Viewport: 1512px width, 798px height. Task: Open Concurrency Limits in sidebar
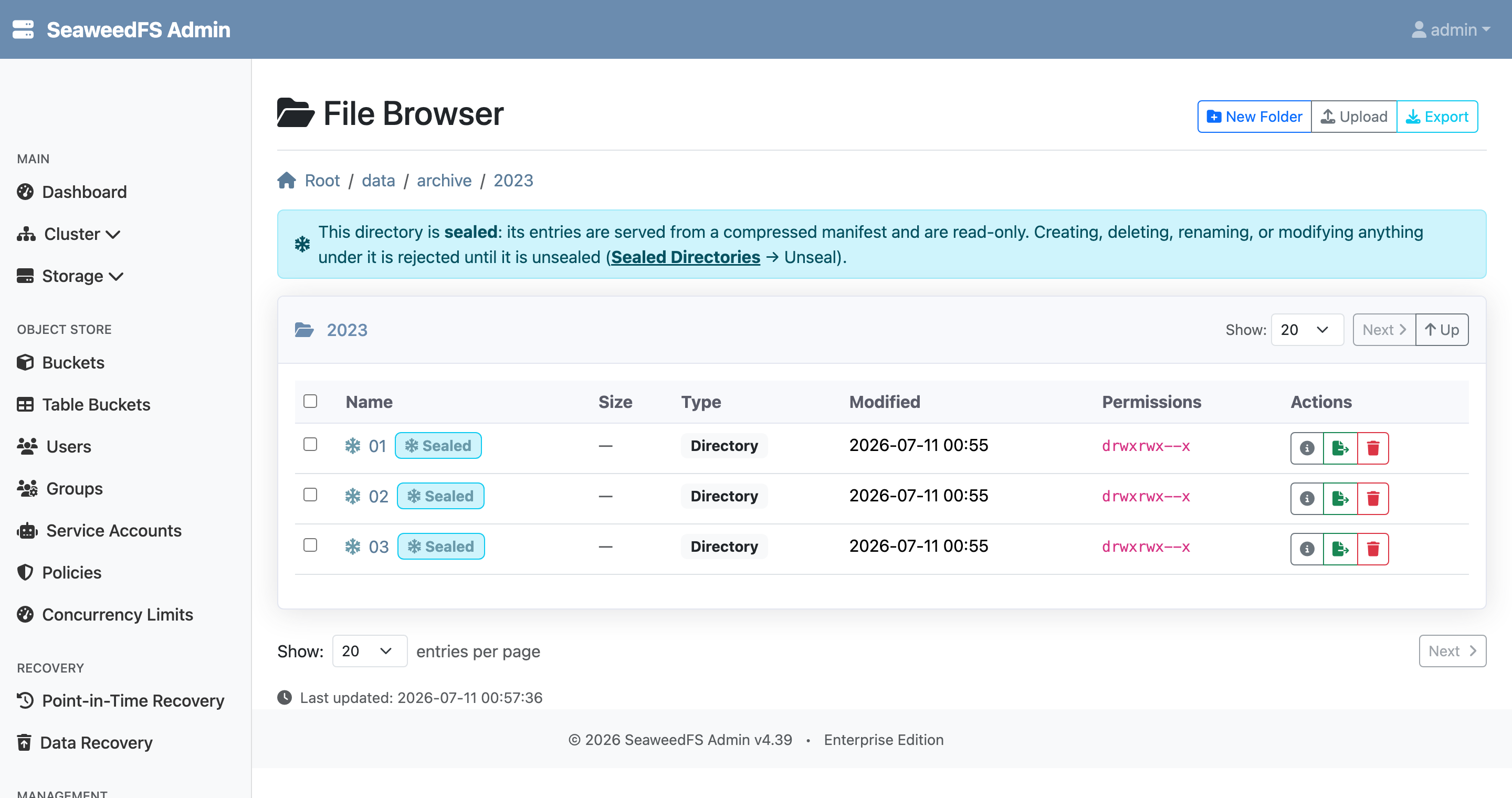(x=105, y=614)
